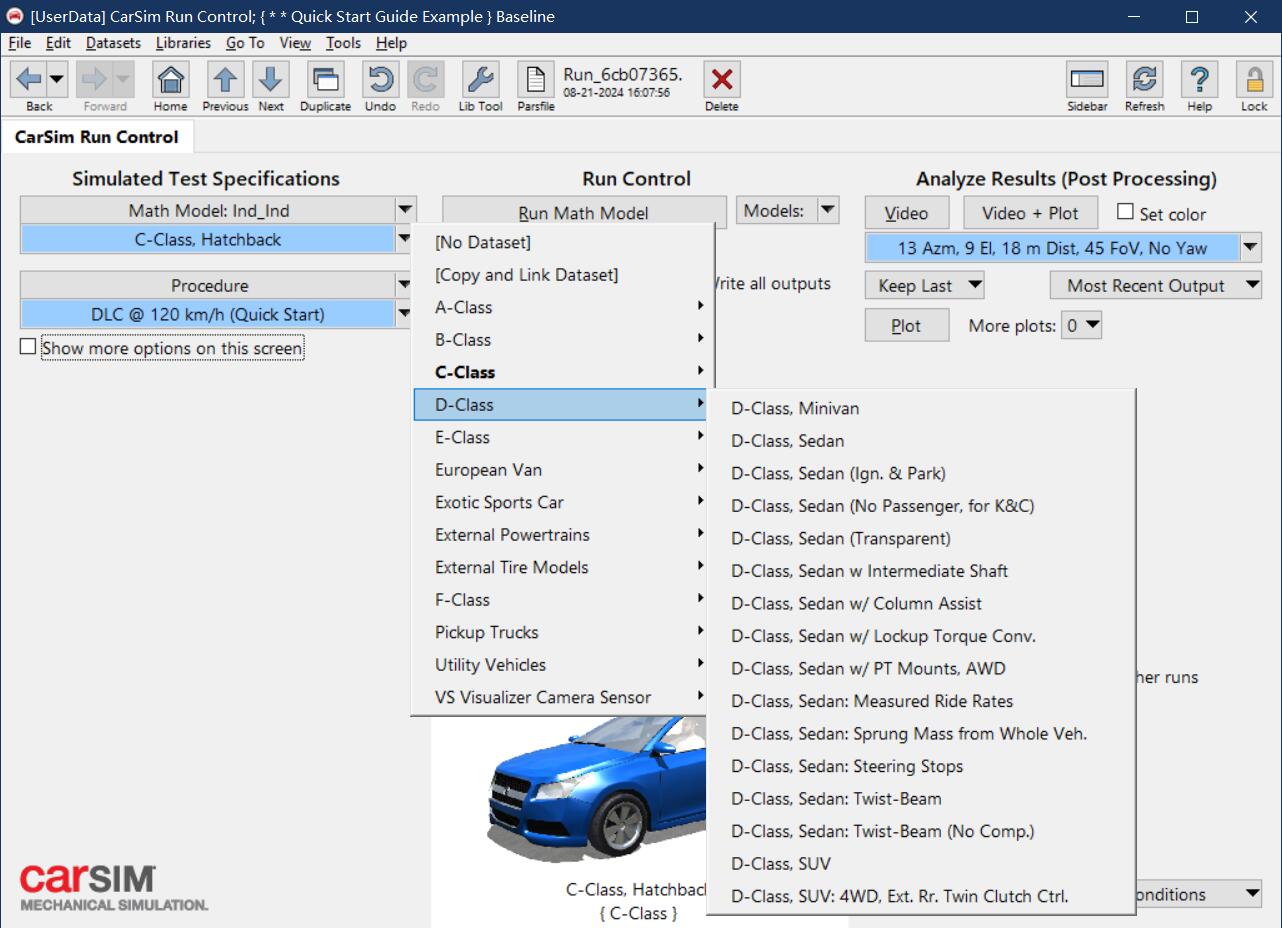Viewport: 1282px width, 928px height.
Task: Tick 'Show more options on this screen'
Action: point(28,347)
